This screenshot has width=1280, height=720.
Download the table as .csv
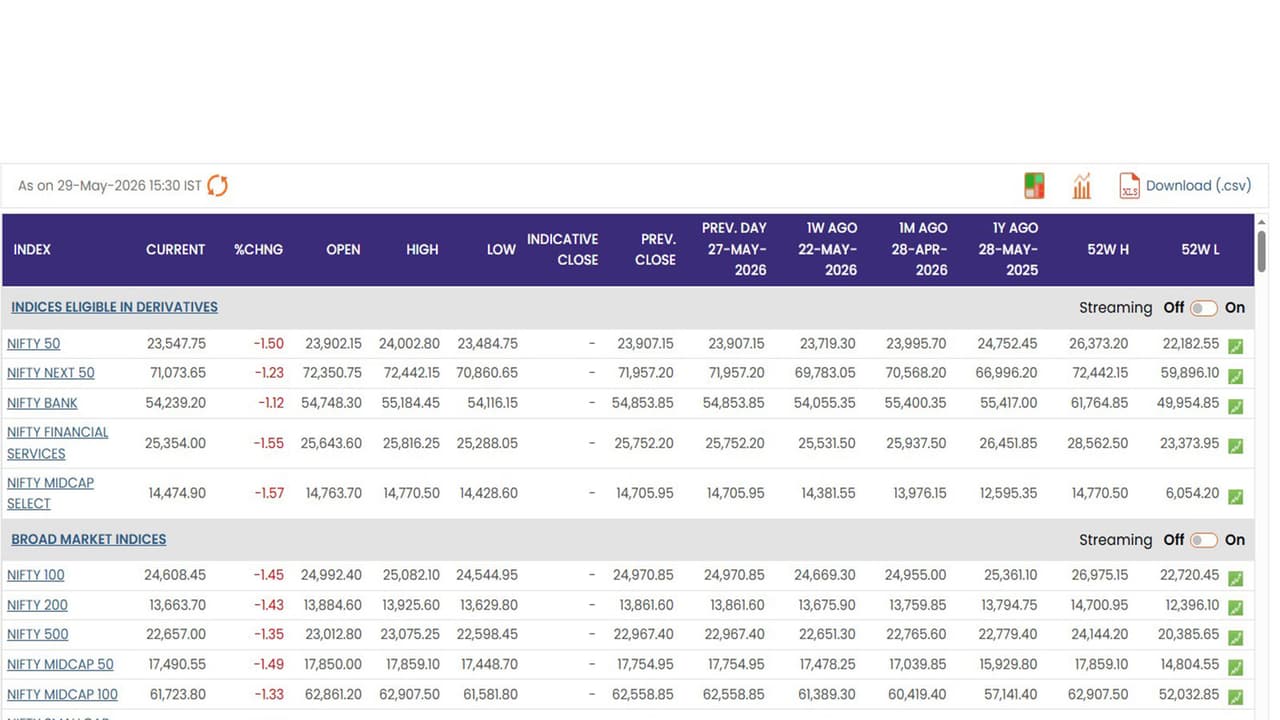1198,186
